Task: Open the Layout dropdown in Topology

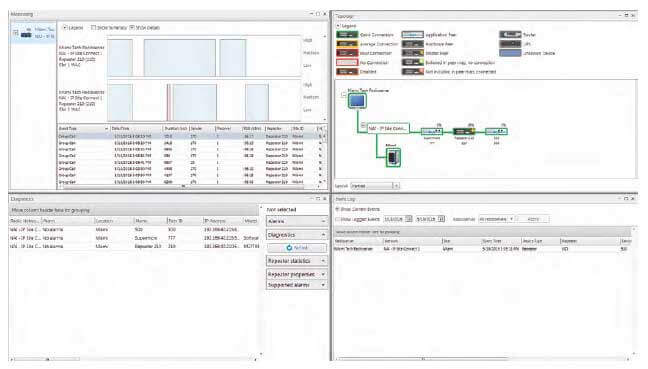Action: point(396,186)
